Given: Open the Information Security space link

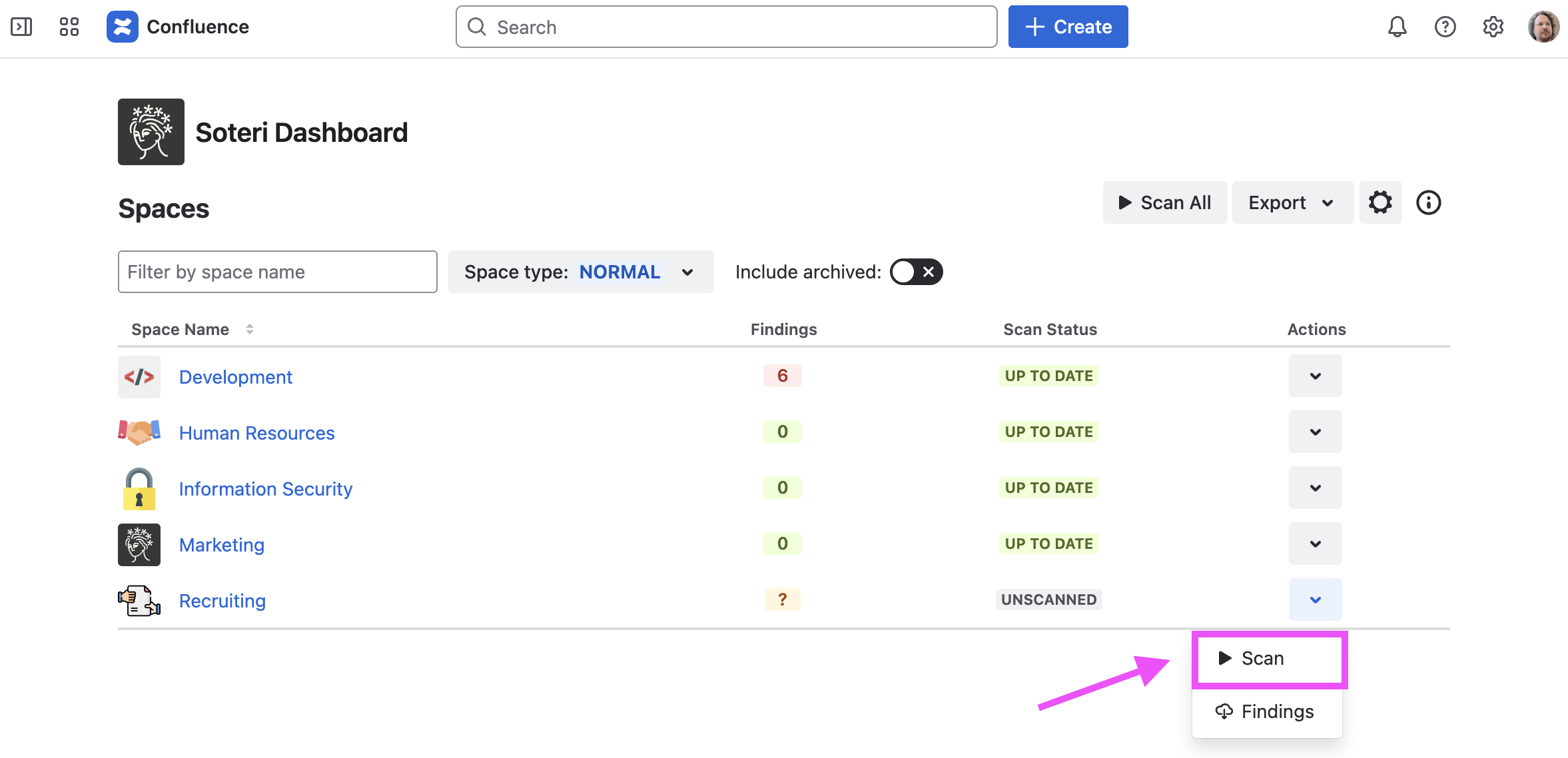Looking at the screenshot, I should click(265, 489).
